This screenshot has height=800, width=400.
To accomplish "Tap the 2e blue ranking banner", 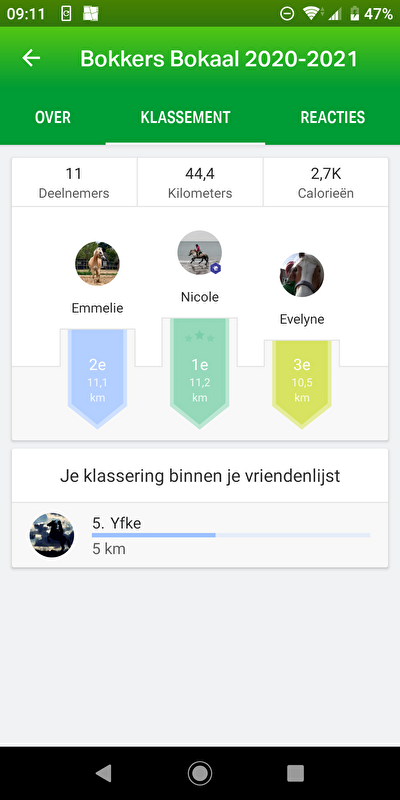I will pos(97,379).
